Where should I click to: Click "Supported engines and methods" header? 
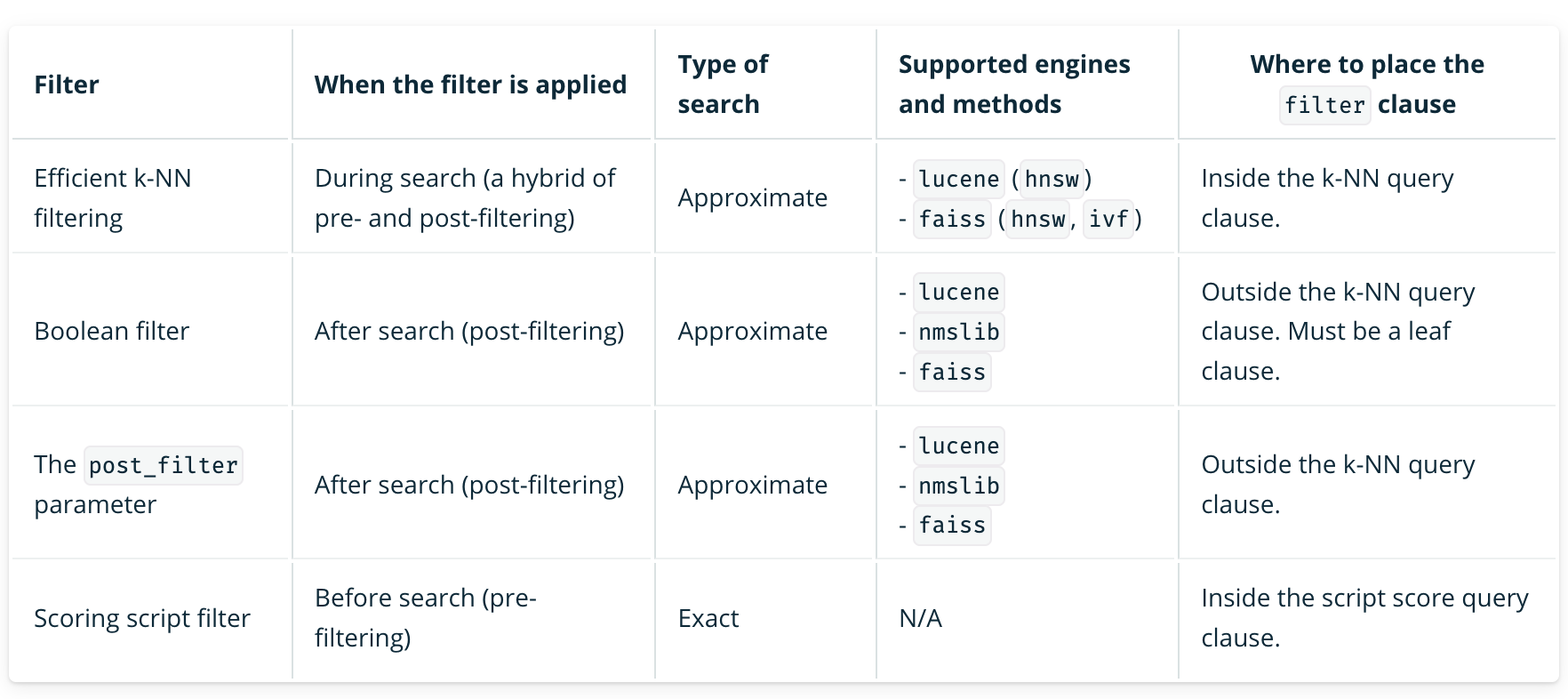pos(1013,84)
